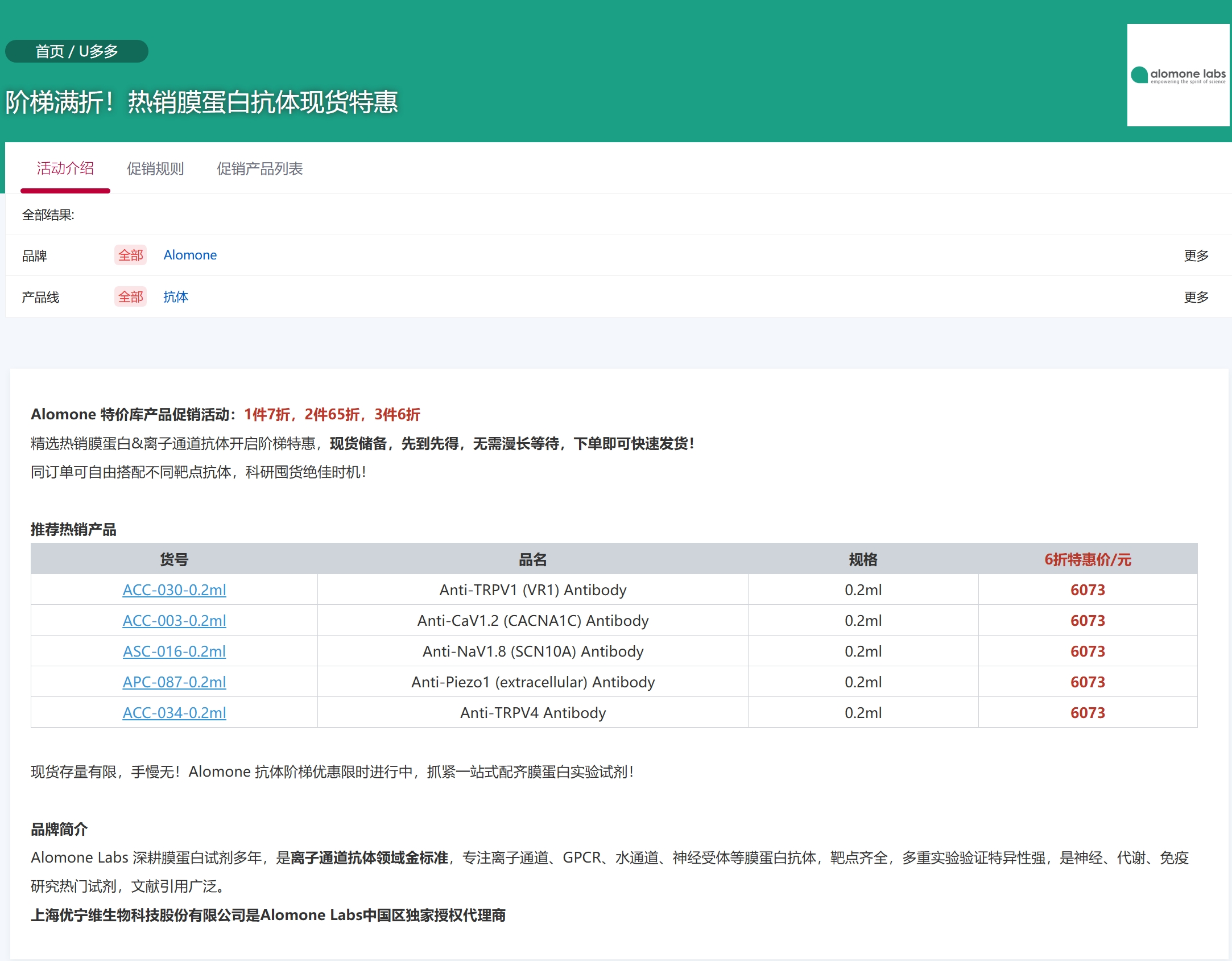1232x961 pixels.
Task: Click the Anti-Piezo1 (extracellular) Antibody cell
Action: [x=533, y=682]
